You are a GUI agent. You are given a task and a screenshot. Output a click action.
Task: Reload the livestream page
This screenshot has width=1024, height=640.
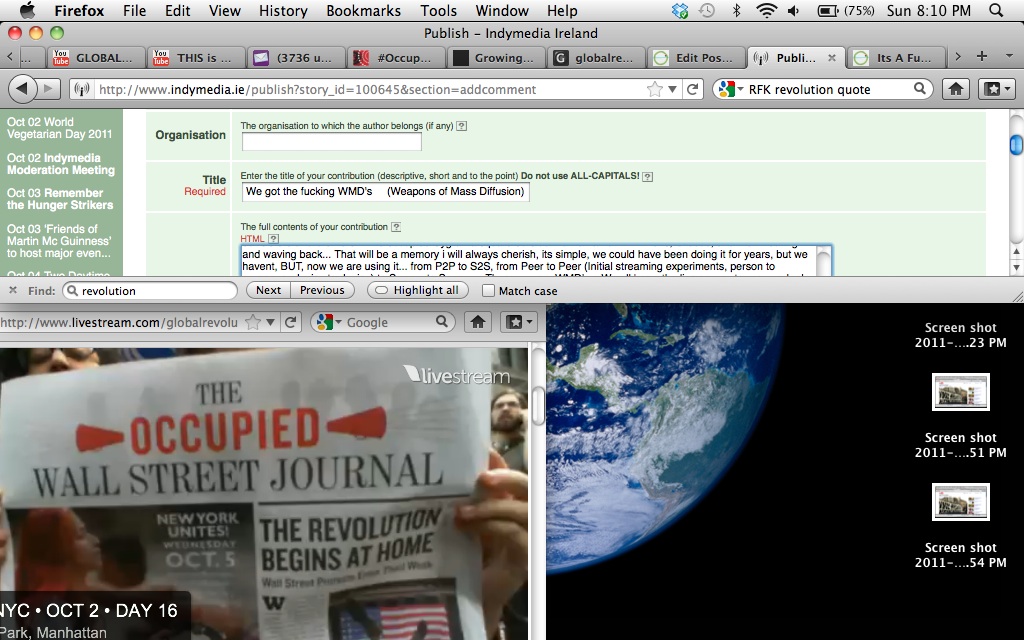[291, 322]
